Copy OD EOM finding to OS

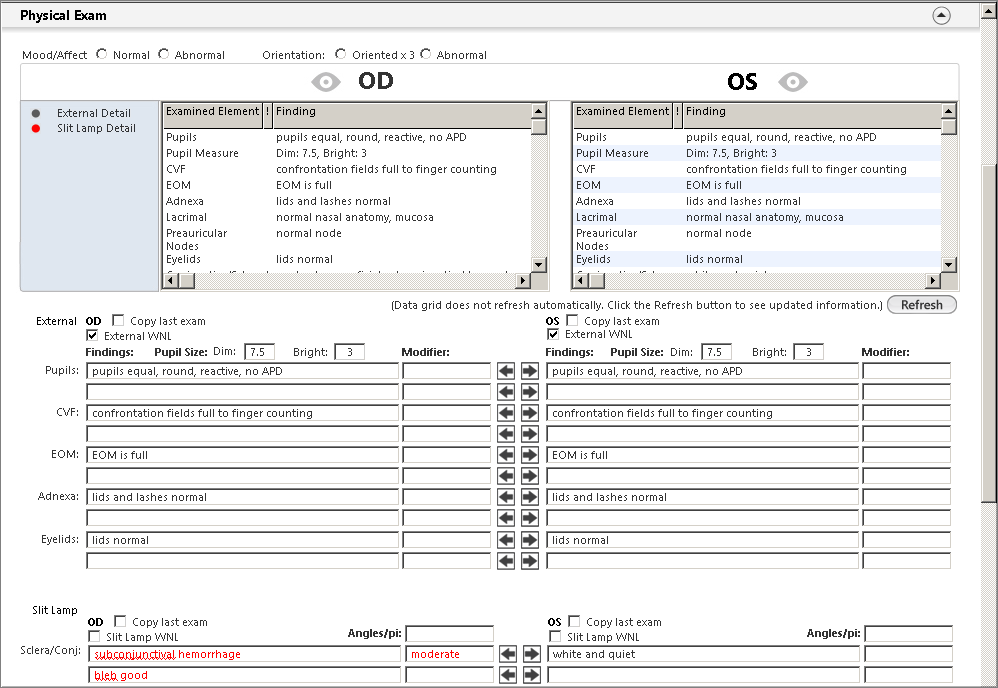pos(530,455)
